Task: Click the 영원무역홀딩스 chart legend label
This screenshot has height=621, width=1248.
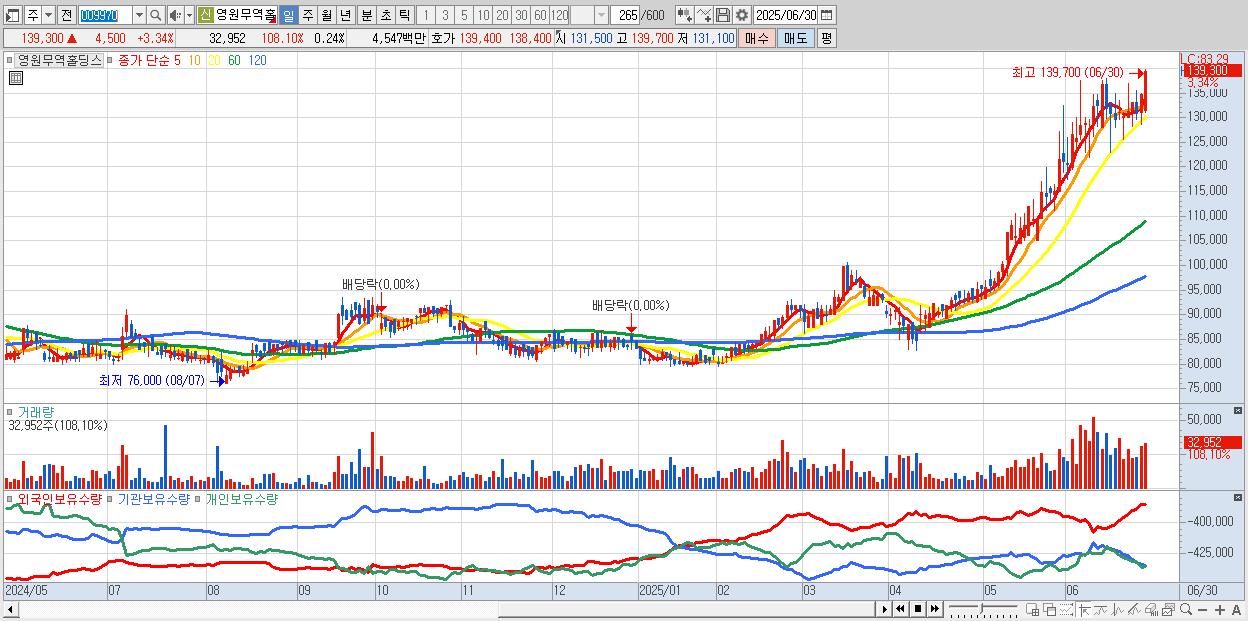Action: pyautogui.click(x=59, y=60)
